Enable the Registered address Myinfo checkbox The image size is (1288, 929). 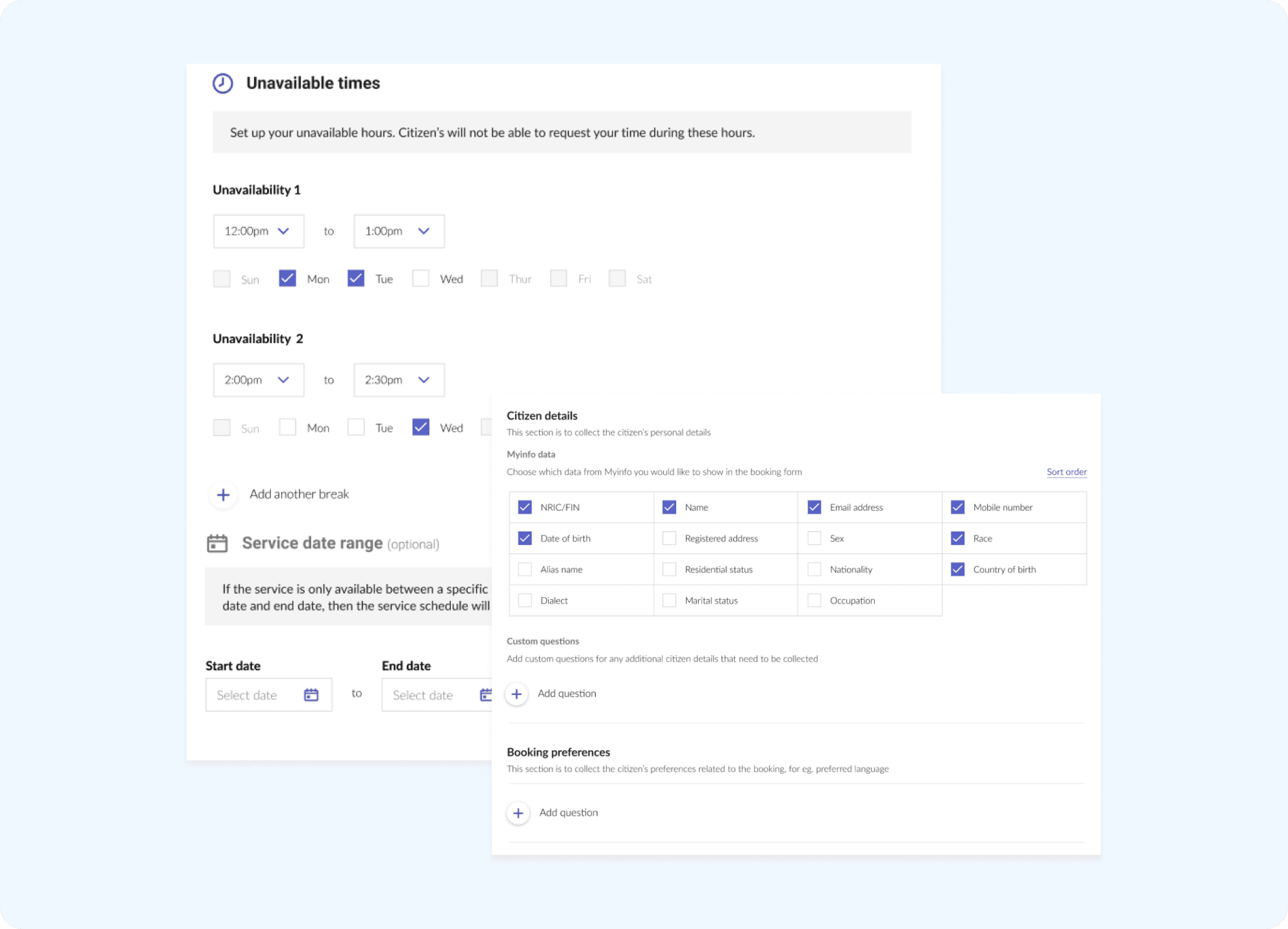(670, 538)
